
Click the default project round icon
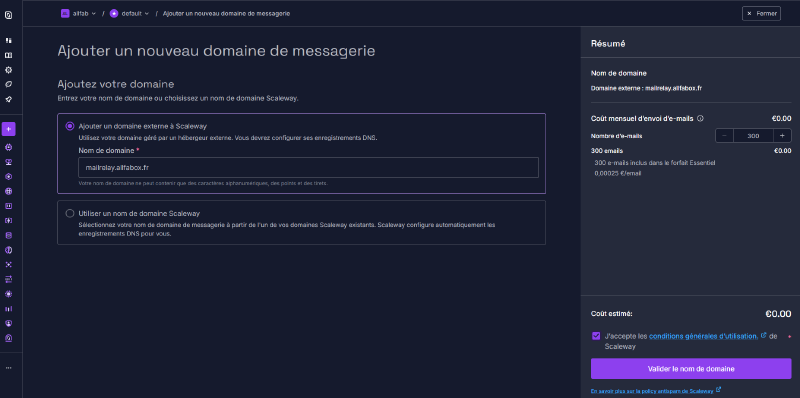(114, 14)
